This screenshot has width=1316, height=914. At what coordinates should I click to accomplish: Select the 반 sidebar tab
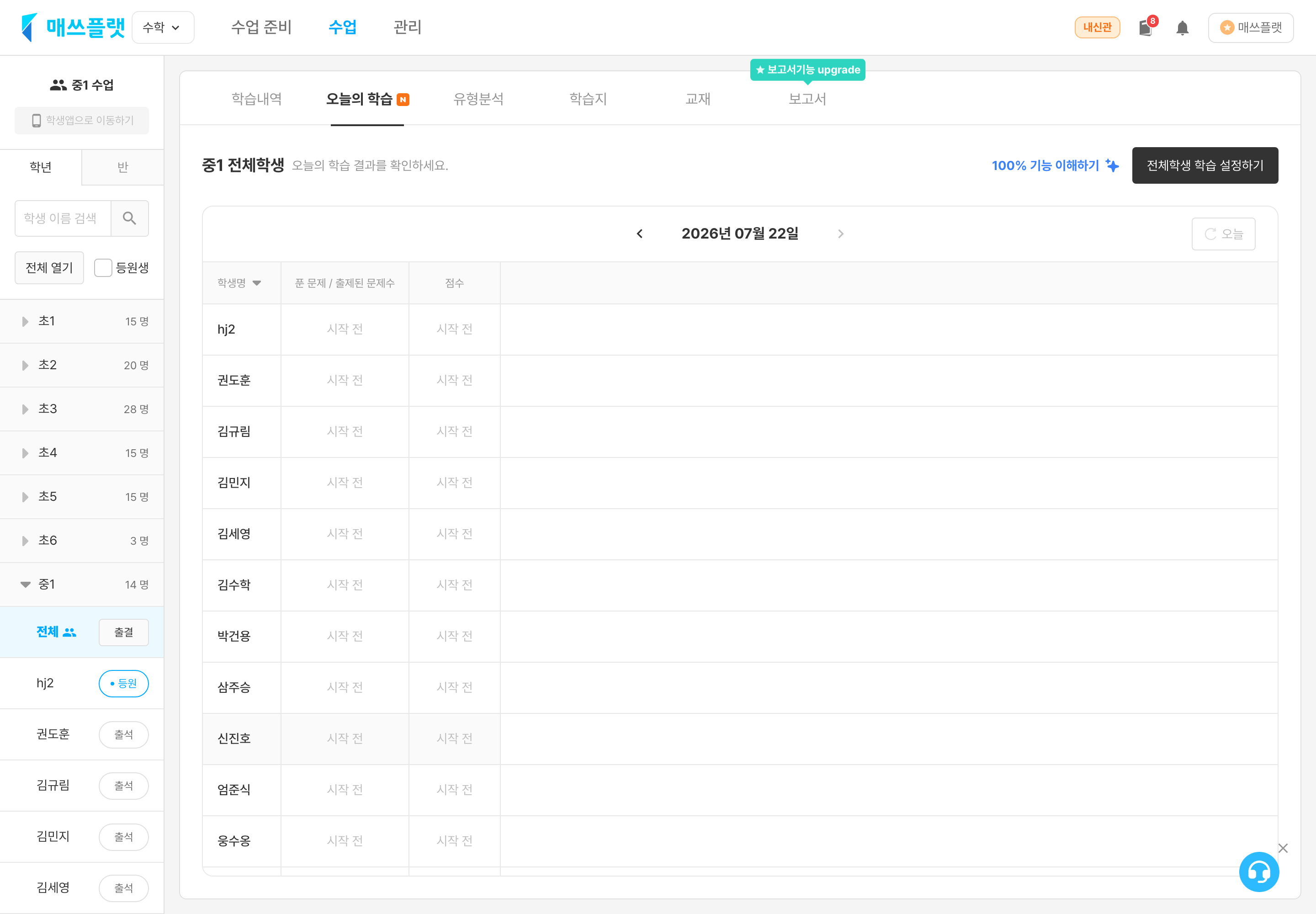122,167
